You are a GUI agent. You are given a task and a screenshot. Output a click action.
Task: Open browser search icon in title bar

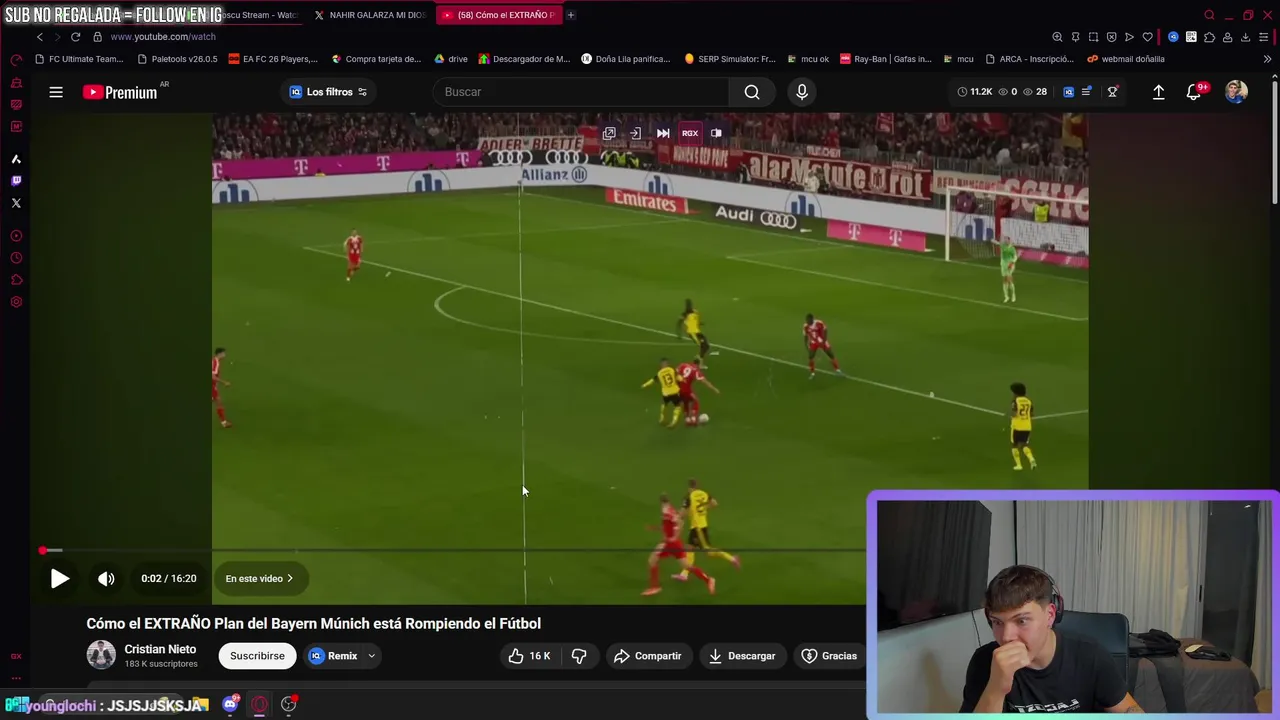[1209, 15]
